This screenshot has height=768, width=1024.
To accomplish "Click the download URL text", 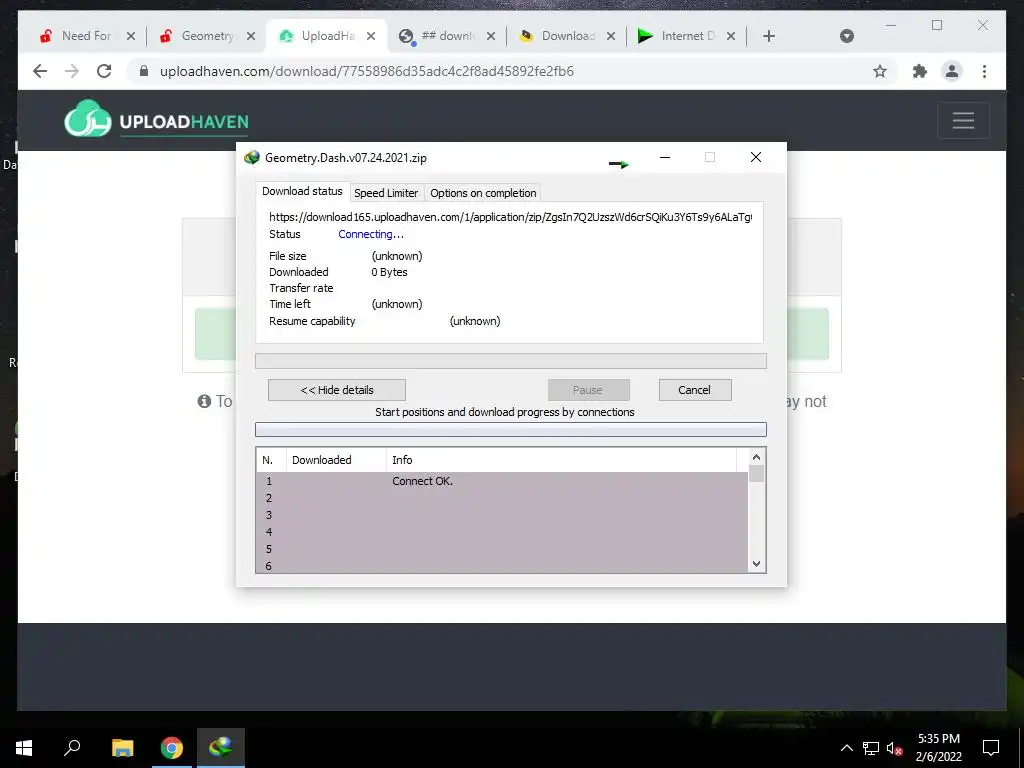I will coord(510,217).
